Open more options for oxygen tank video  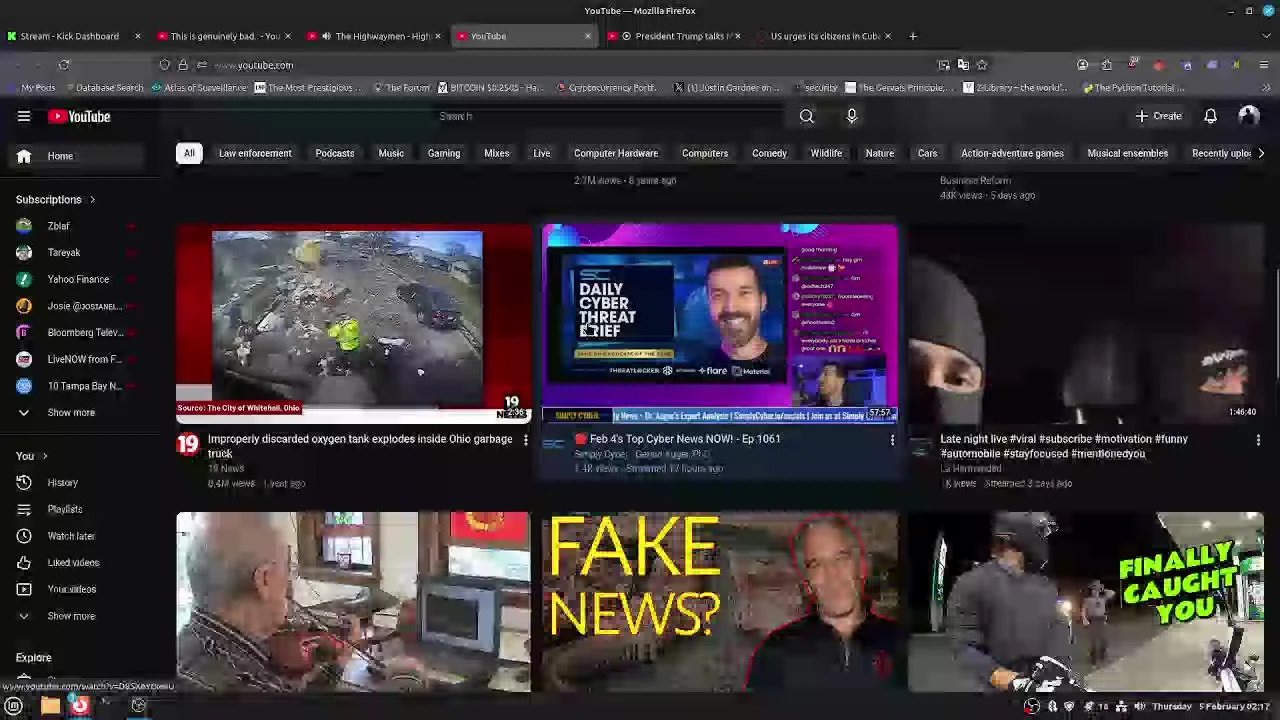[x=525, y=439]
